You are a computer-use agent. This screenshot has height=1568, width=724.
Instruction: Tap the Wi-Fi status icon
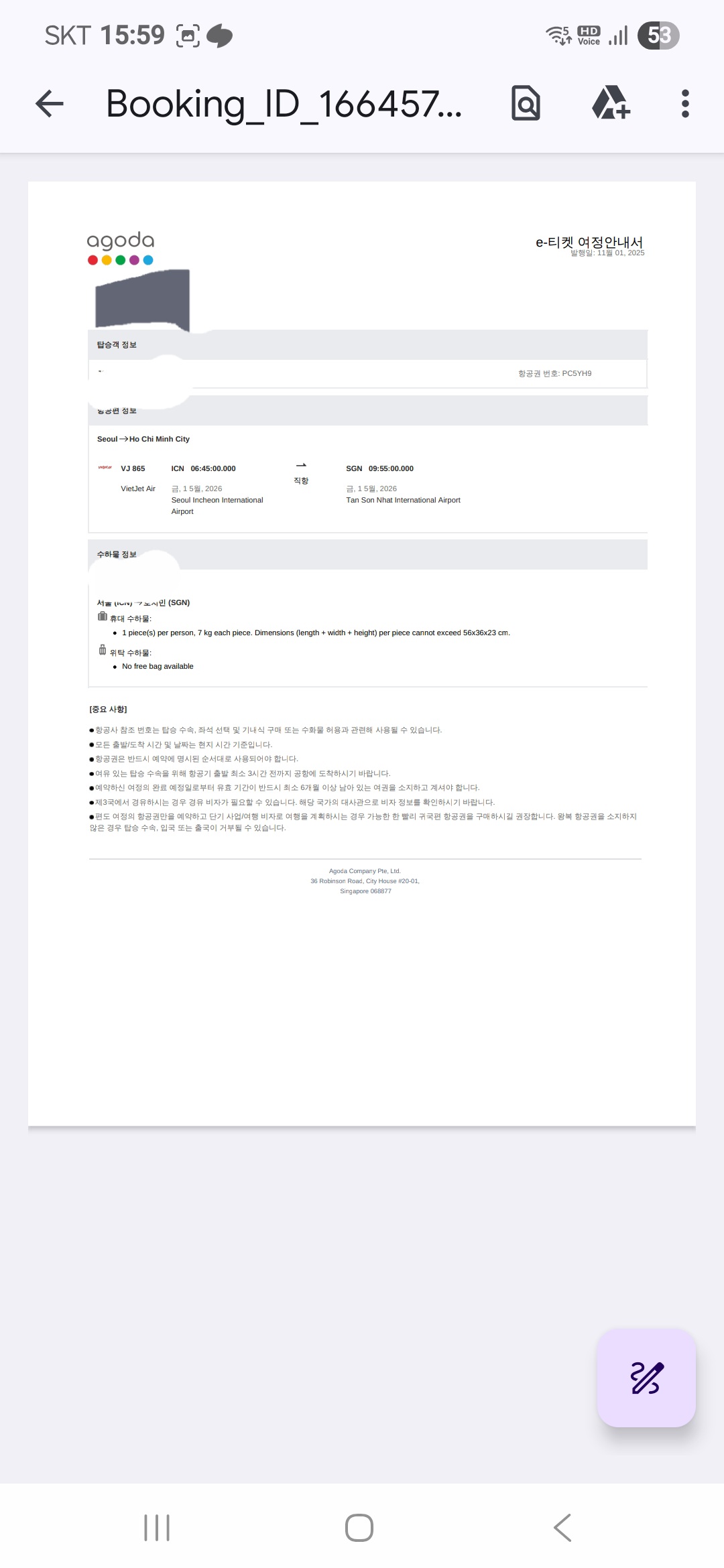558,35
